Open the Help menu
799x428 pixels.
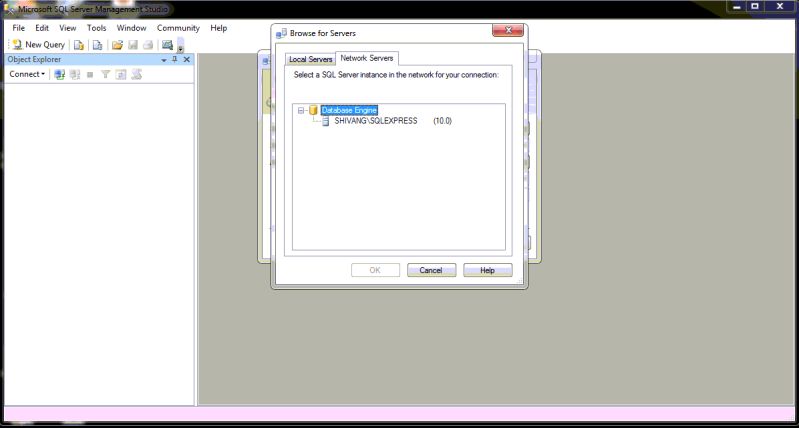pyautogui.click(x=218, y=28)
